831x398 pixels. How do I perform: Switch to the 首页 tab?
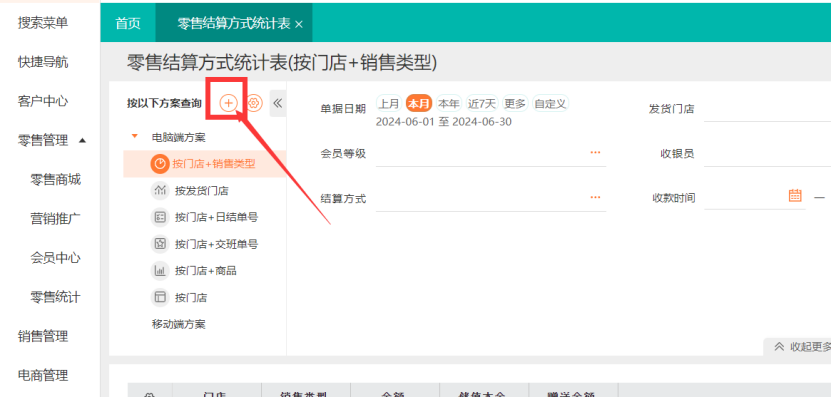pos(128,24)
